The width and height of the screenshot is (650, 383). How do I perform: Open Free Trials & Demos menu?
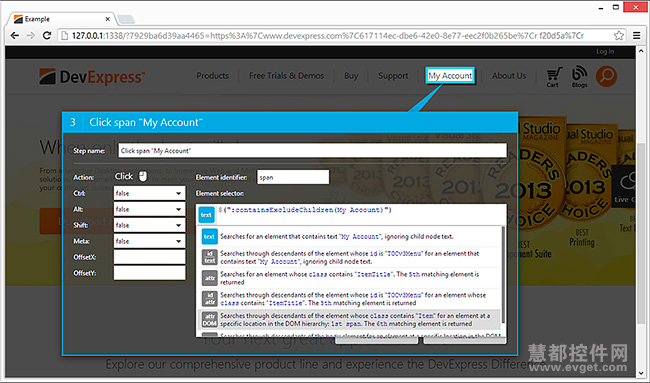coord(286,76)
